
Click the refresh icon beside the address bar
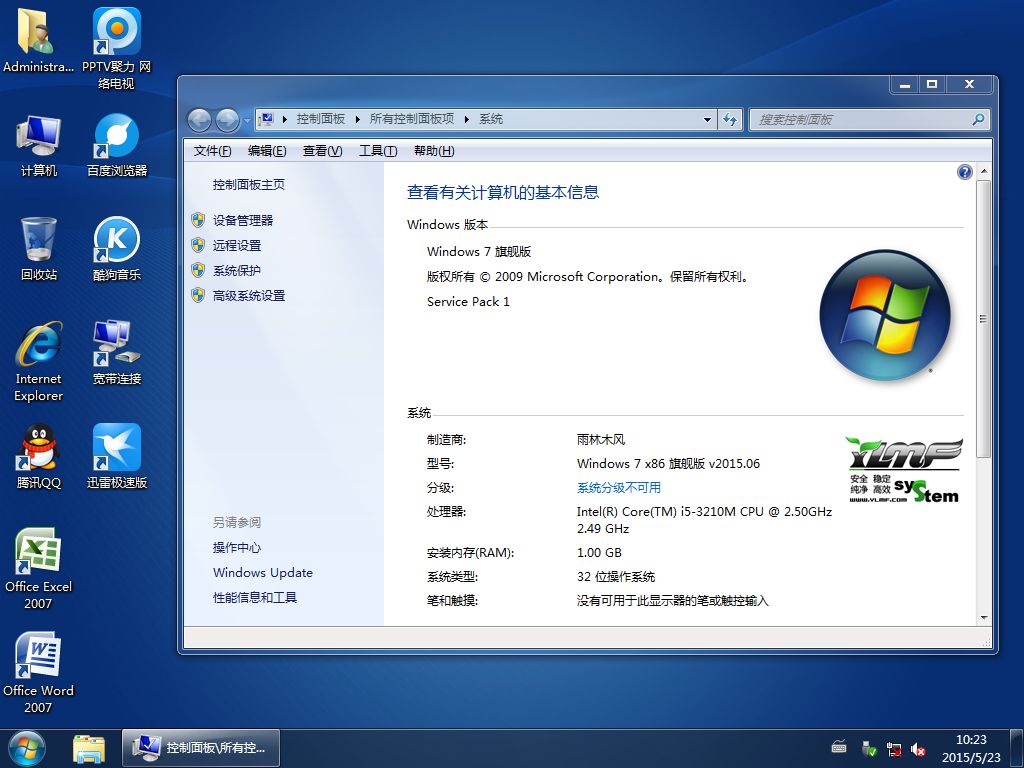(x=731, y=119)
